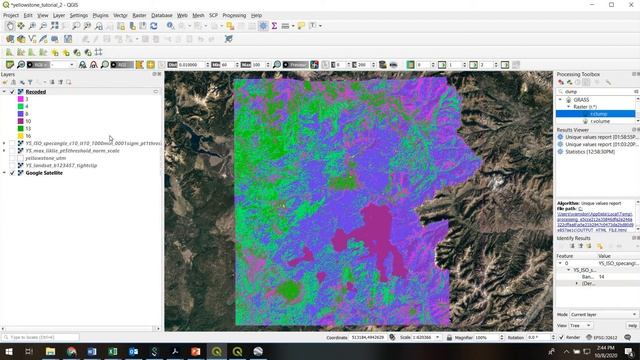The width and height of the screenshot is (640, 360).
Task: Toggle the scale lock icon in status bar
Action: 449,338
